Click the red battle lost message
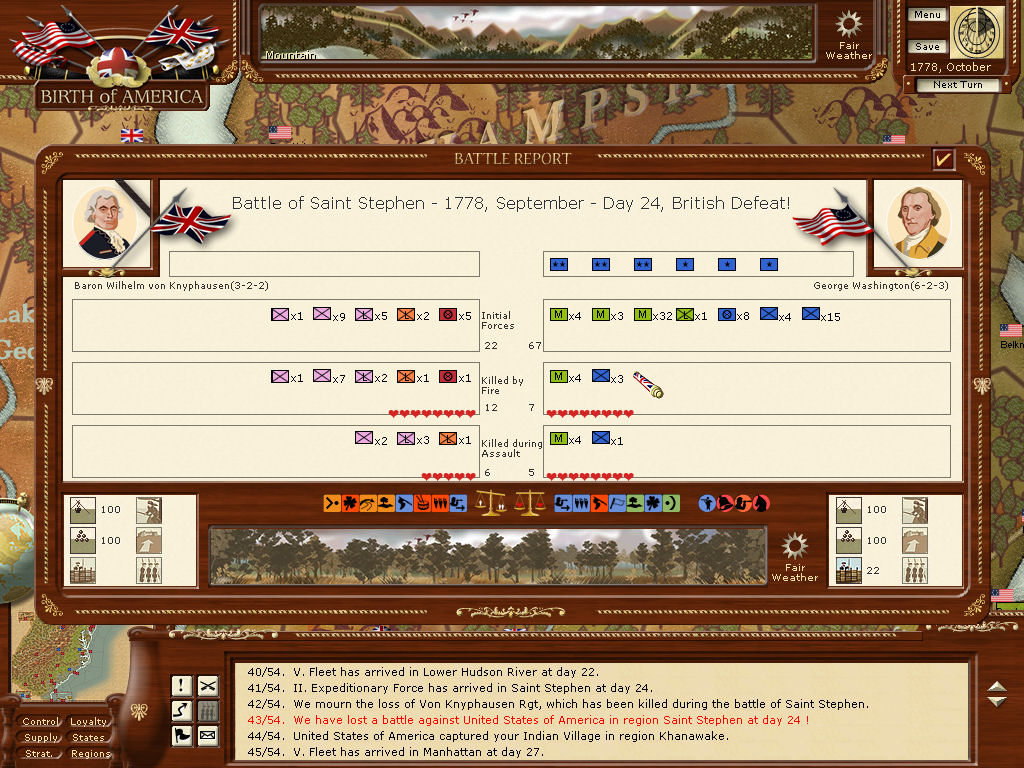The width and height of the screenshot is (1024, 768). pos(550,720)
